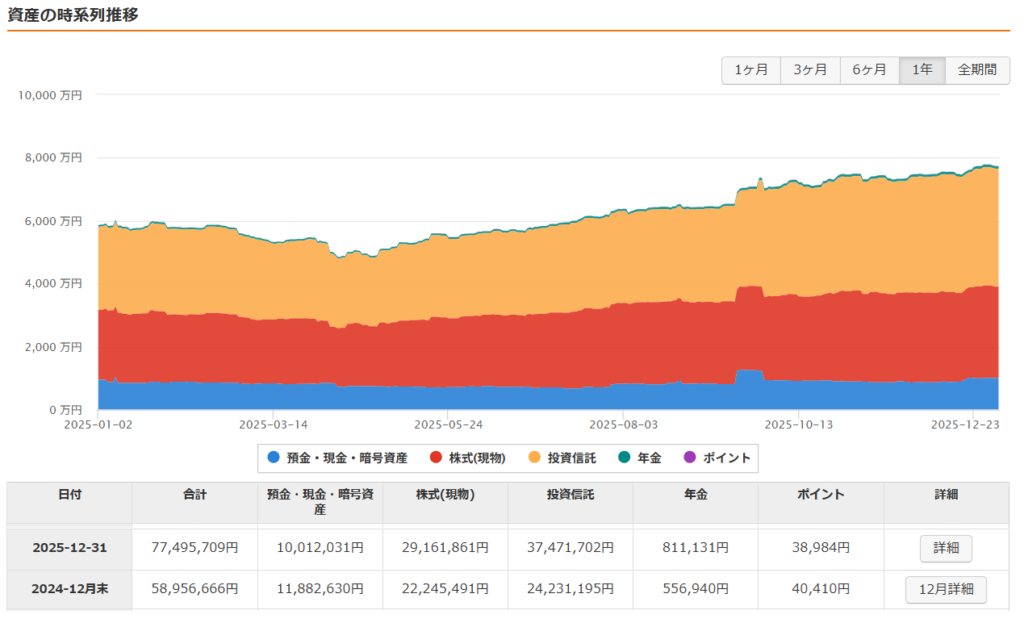Toggle 年金 series via legend label

649,458
